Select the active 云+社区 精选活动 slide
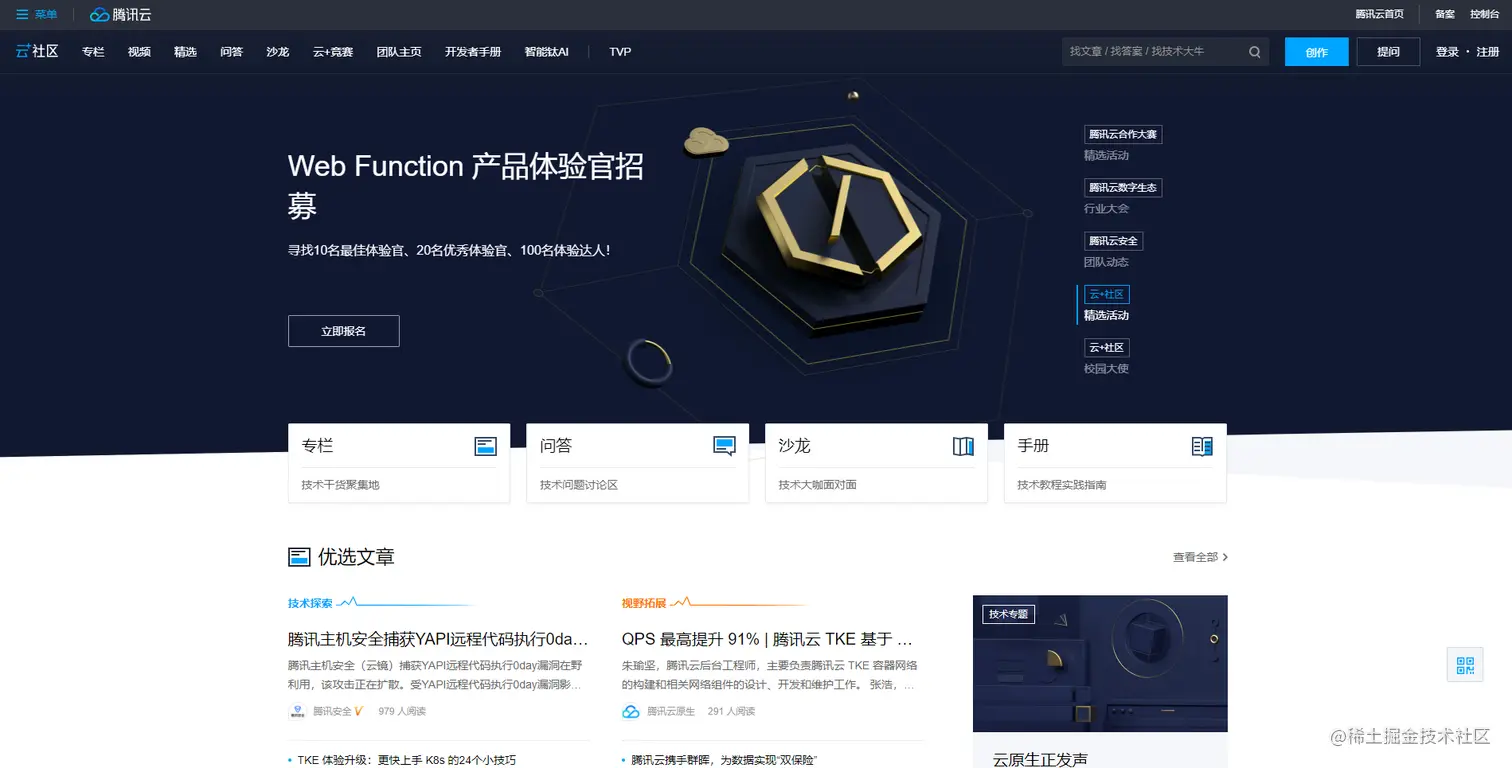1512x768 pixels. pyautogui.click(x=1107, y=304)
